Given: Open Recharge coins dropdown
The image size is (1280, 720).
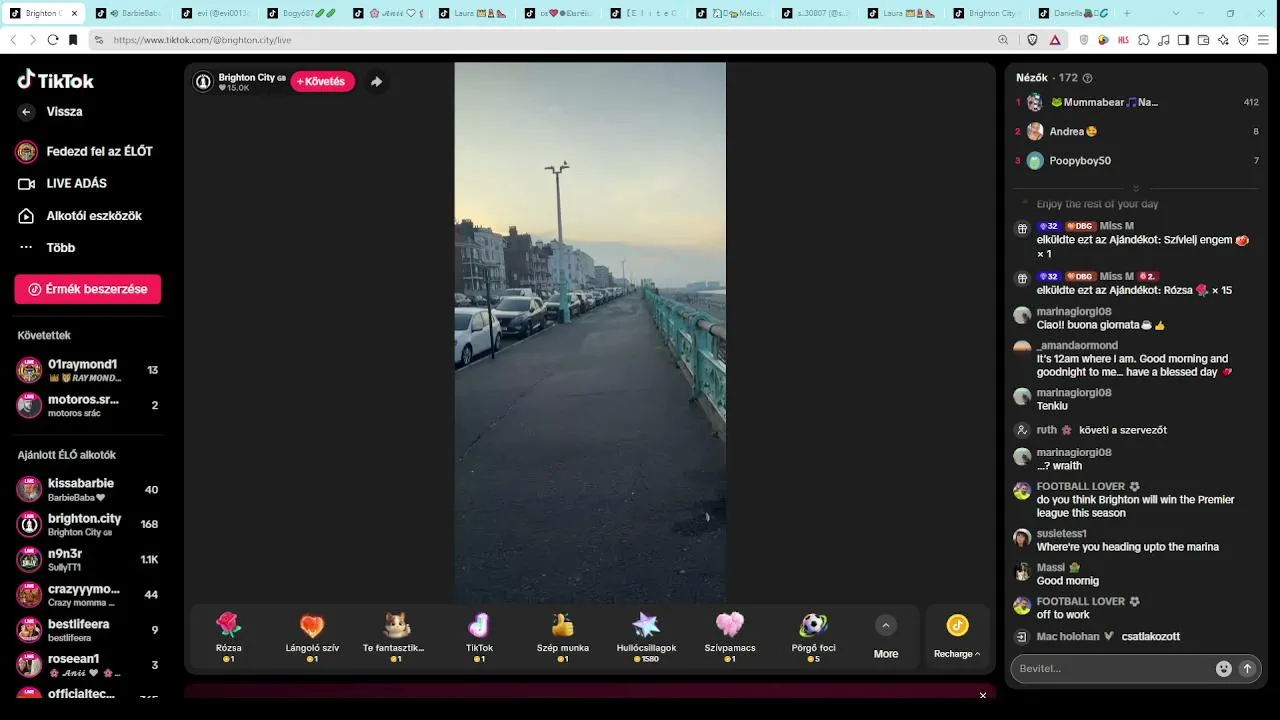Looking at the screenshot, I should tap(957, 637).
